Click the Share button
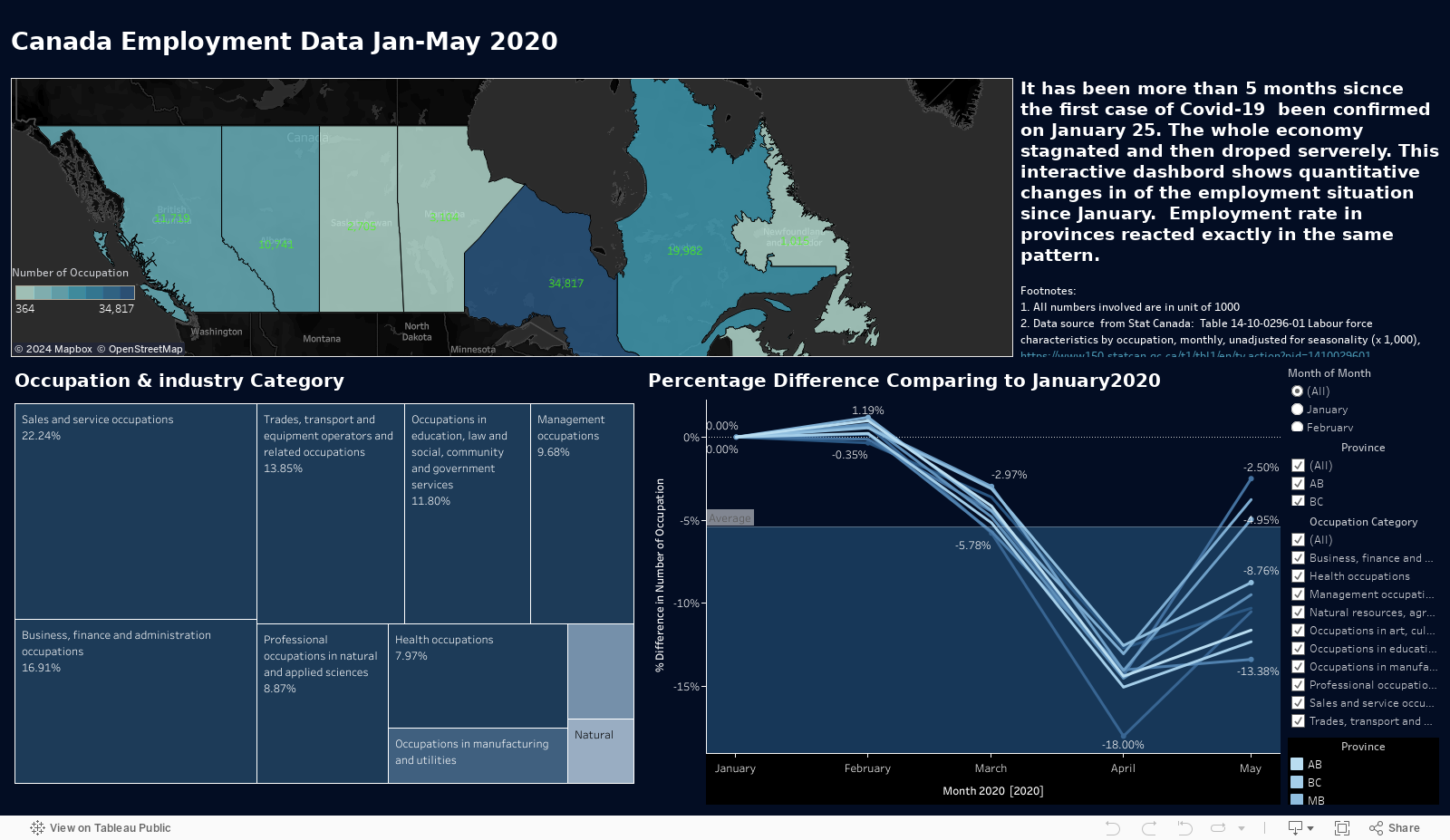 (x=1395, y=827)
